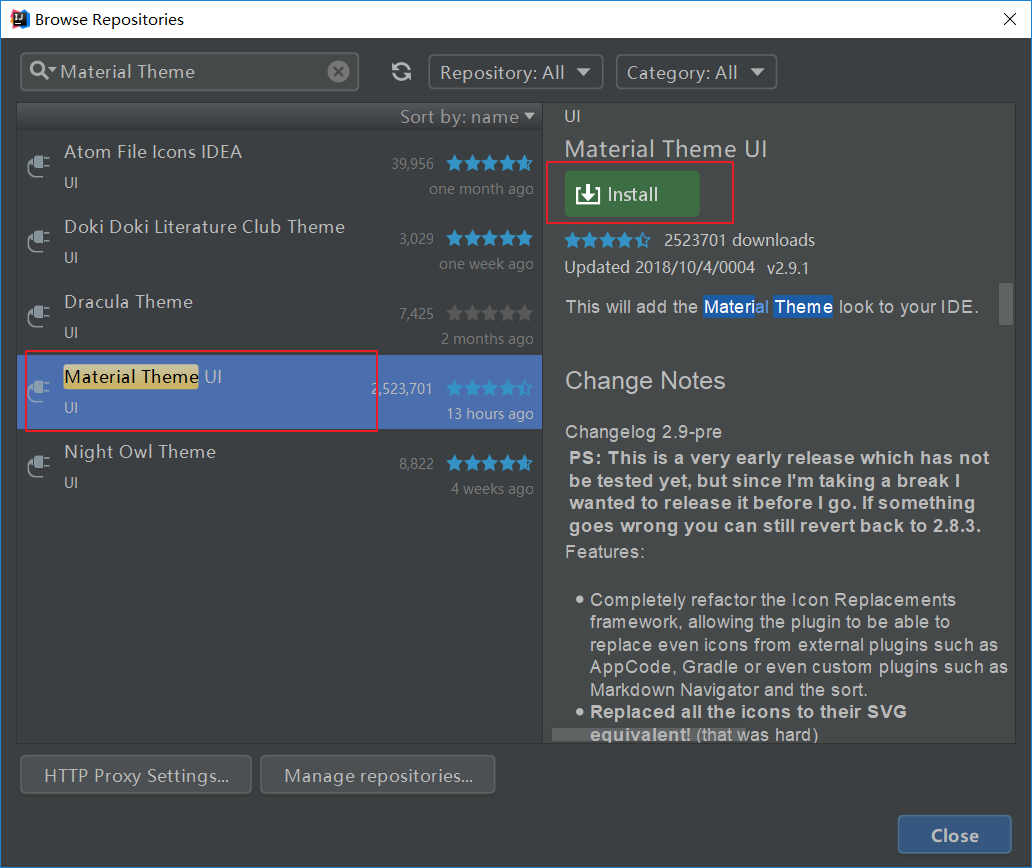Click star rating above 2523701 downloads

point(607,240)
